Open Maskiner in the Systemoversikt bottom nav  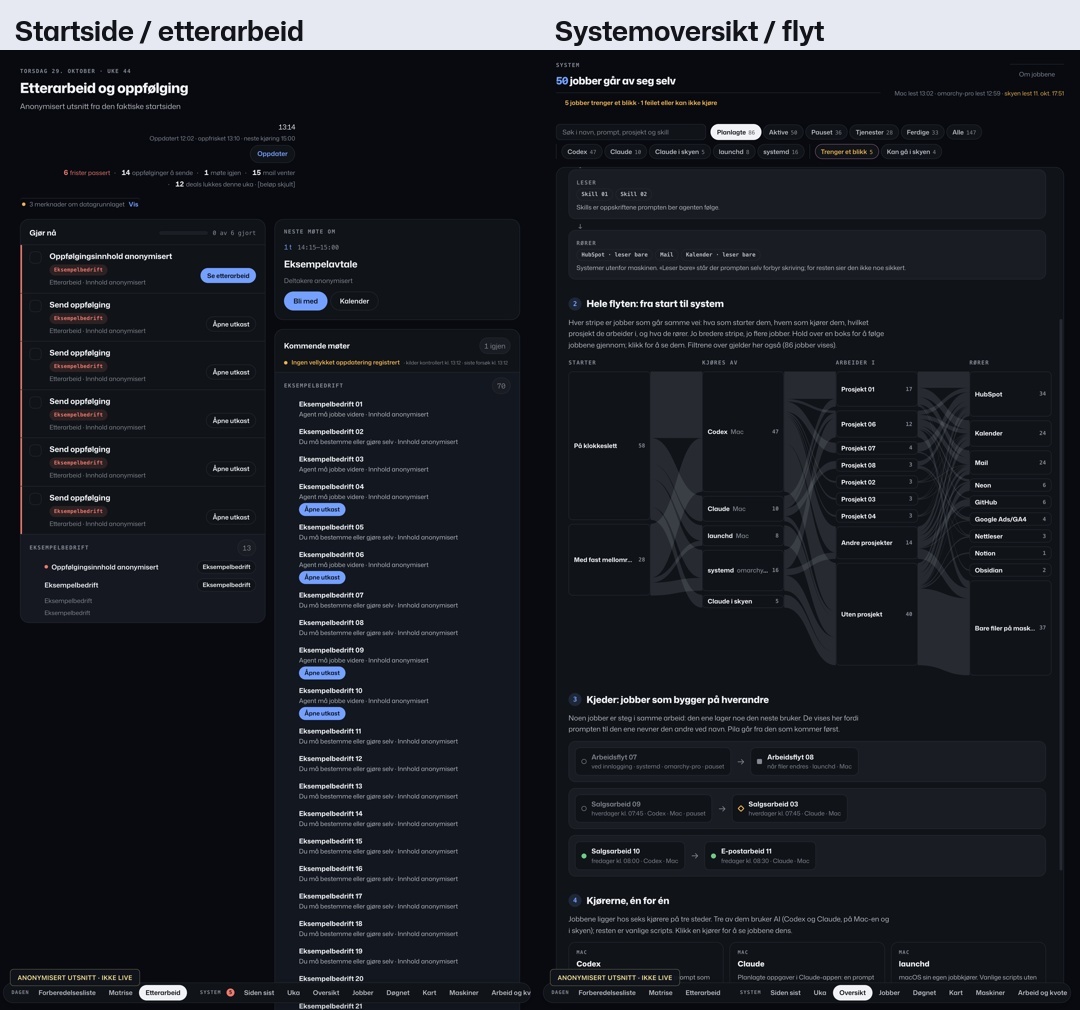tap(990, 993)
